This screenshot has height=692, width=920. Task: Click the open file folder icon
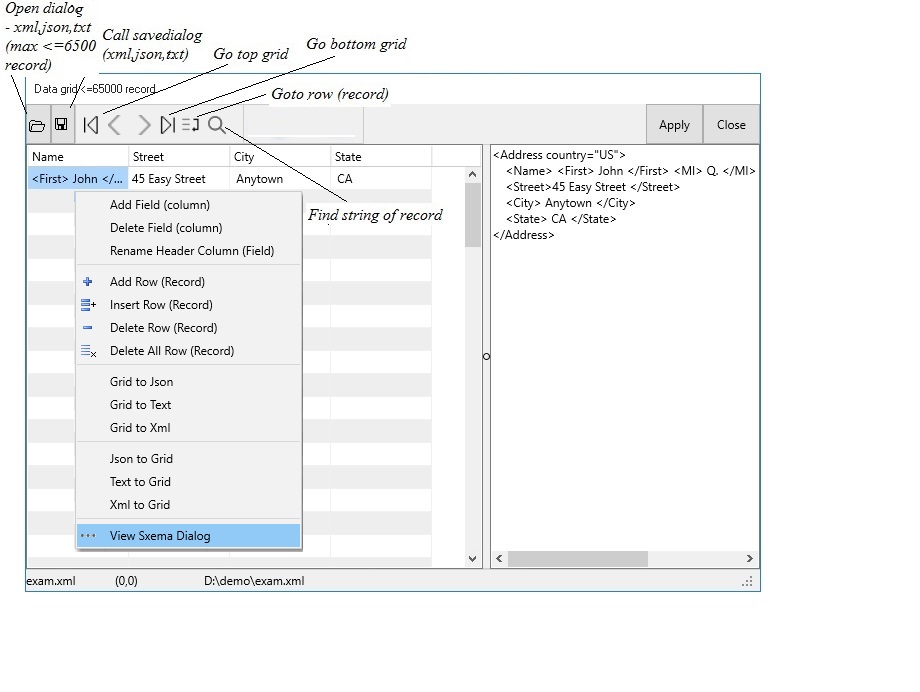tap(37, 126)
